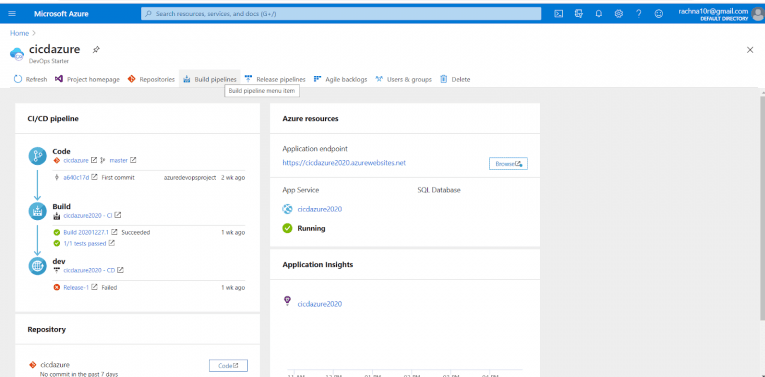Open Project homepage
This screenshot has height=377, width=765.
coord(87,79)
